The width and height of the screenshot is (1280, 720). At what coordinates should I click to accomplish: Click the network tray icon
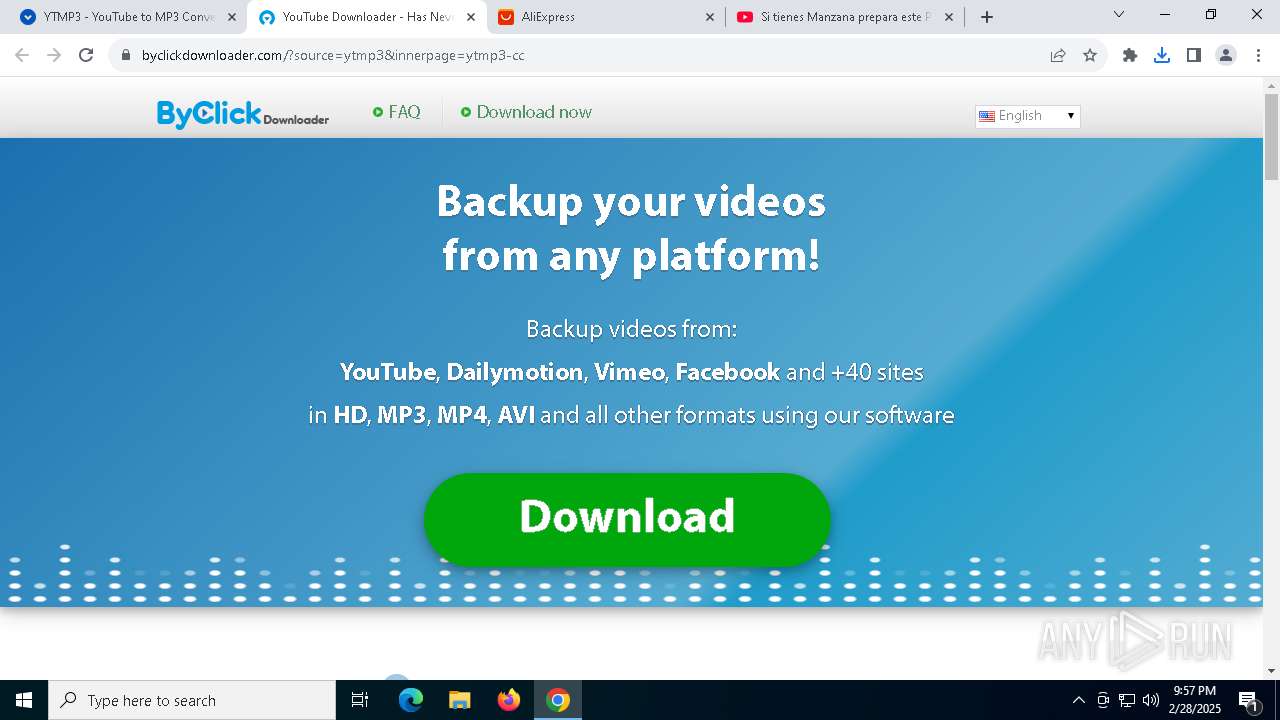(1127, 700)
